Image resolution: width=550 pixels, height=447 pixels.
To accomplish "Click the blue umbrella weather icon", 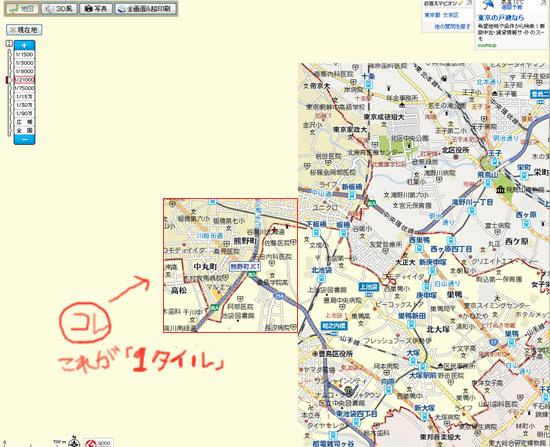I will point(487,5).
